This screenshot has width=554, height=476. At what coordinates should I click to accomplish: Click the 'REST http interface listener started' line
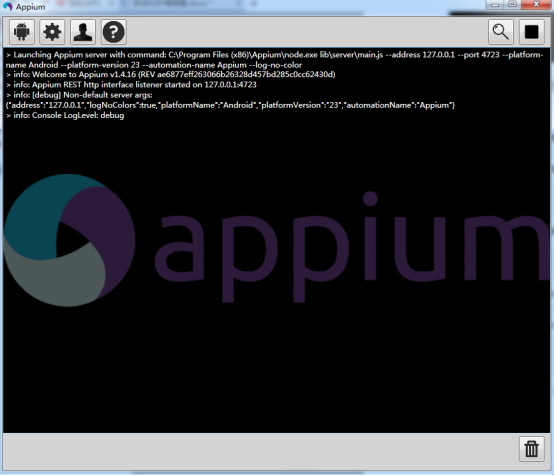[x=131, y=85]
